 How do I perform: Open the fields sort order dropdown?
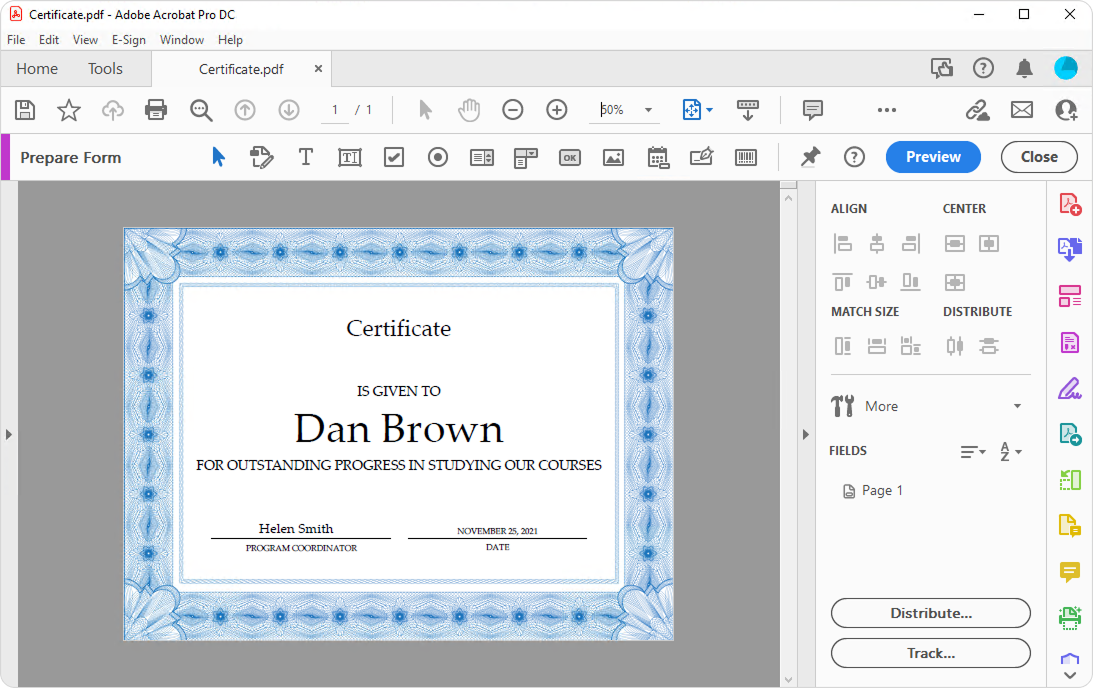(x=1011, y=452)
